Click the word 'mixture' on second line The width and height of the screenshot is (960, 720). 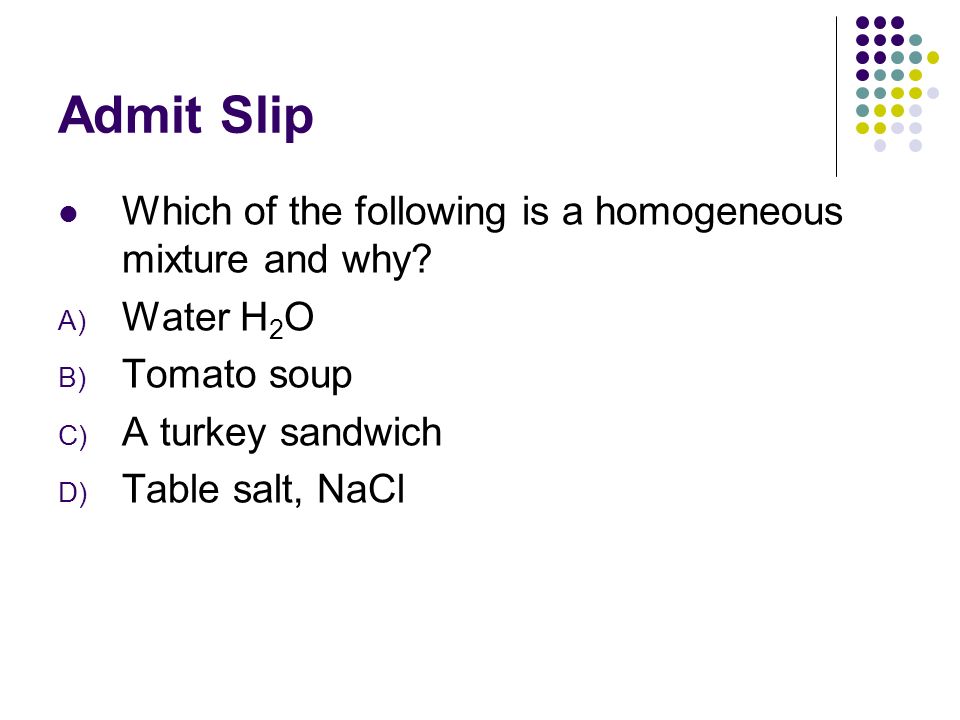(185, 260)
